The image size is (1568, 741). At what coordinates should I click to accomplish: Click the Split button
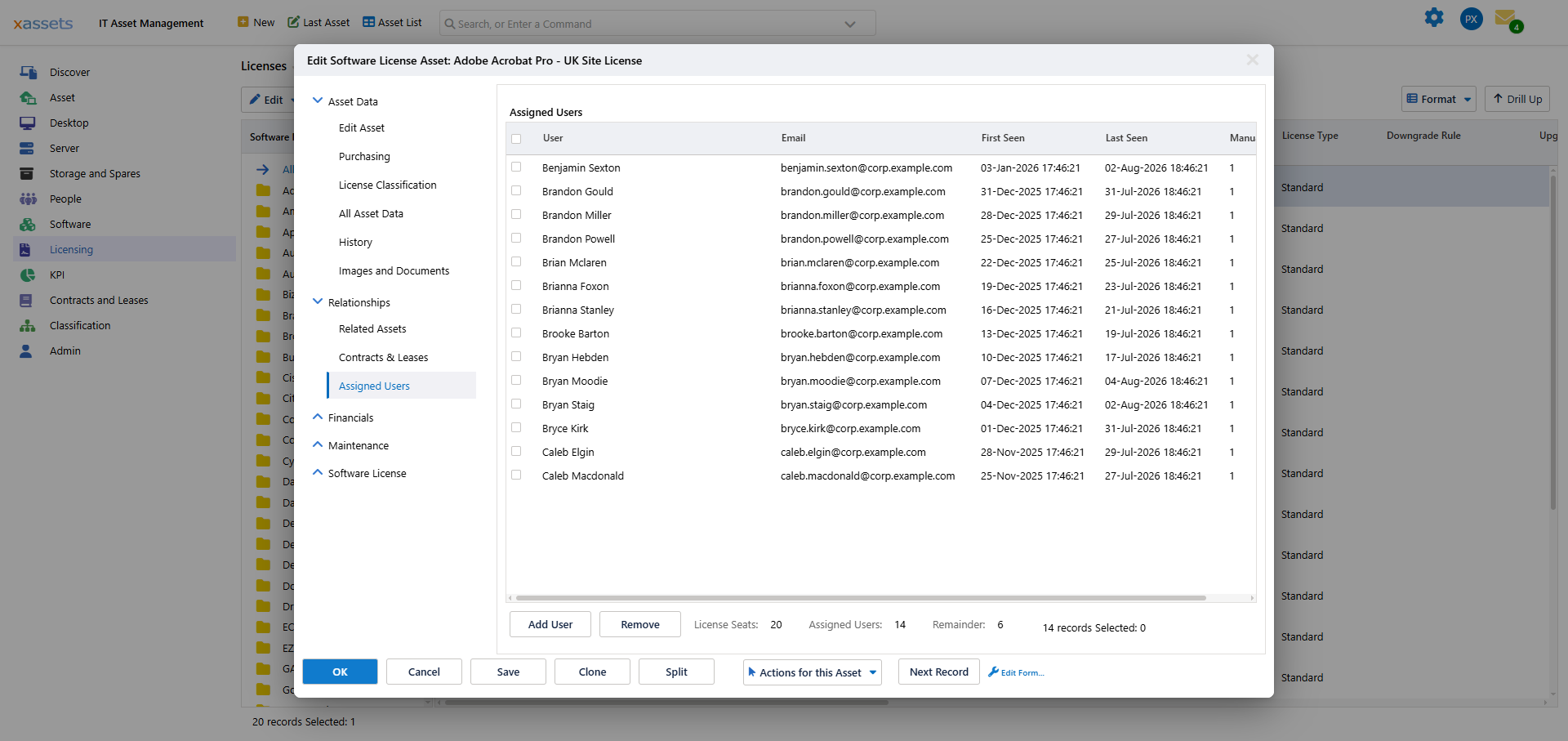click(677, 672)
